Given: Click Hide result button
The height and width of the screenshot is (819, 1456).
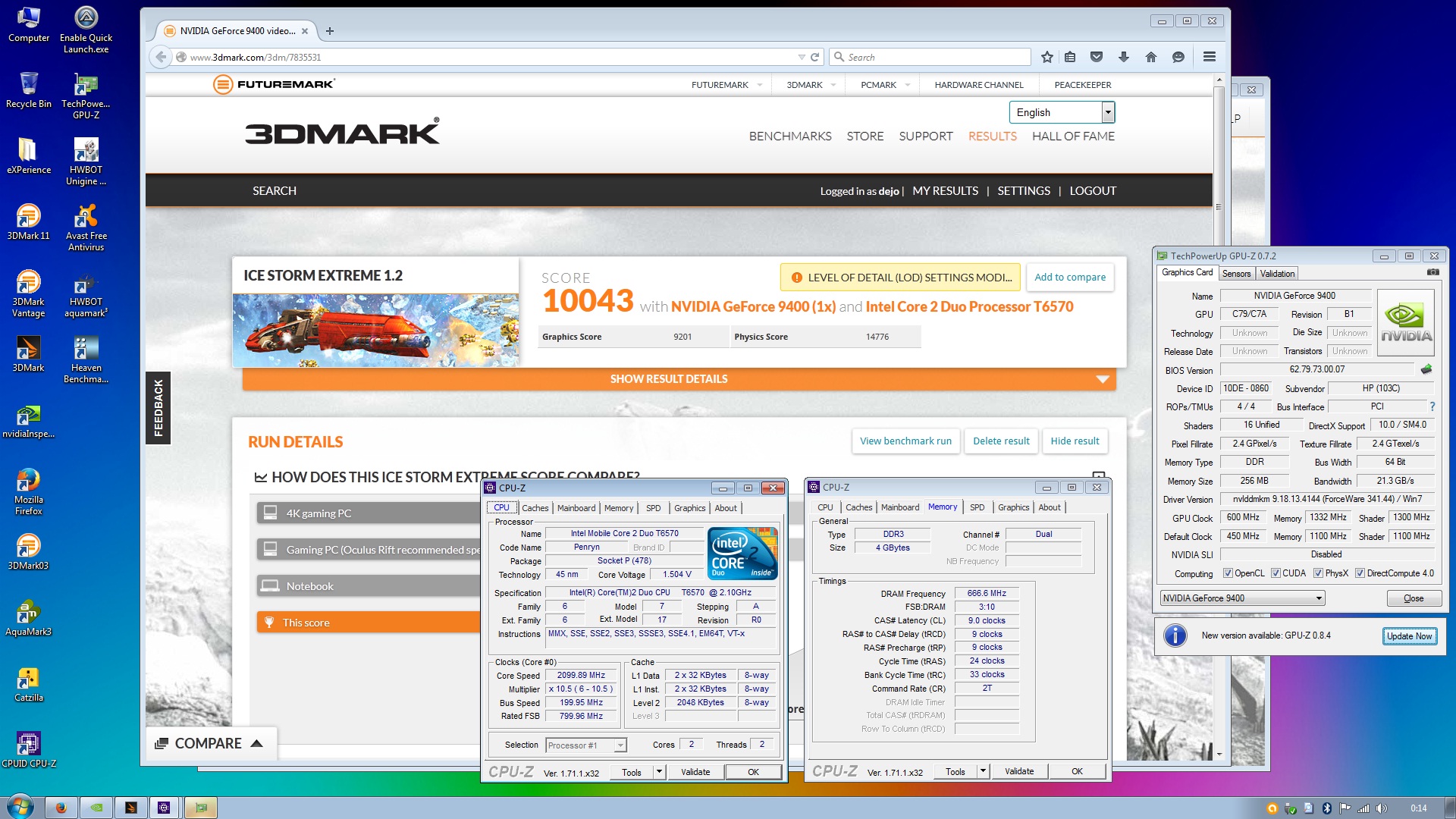Looking at the screenshot, I should [1075, 441].
